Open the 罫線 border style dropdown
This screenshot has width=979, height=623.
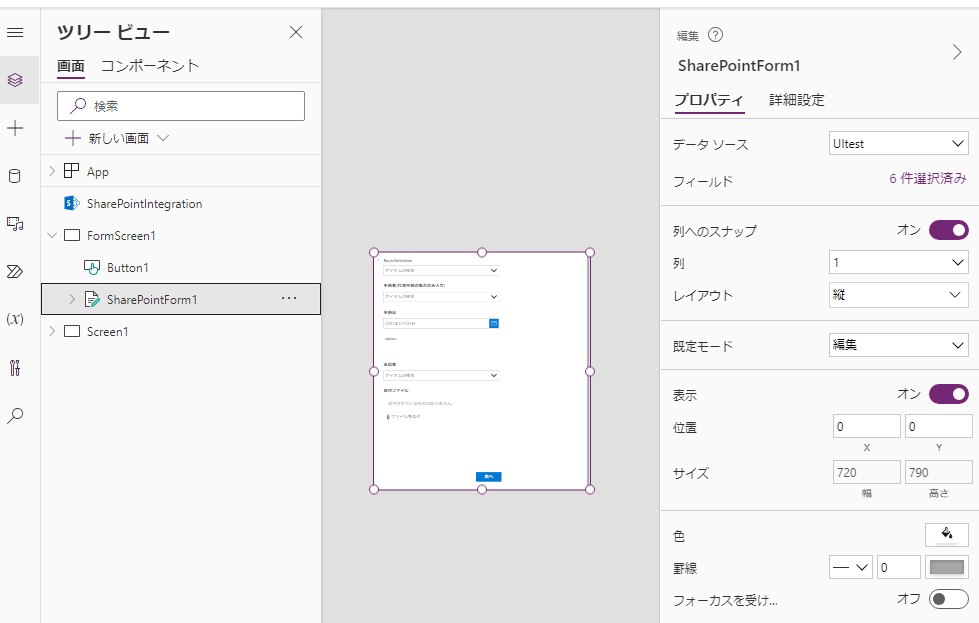click(x=851, y=567)
